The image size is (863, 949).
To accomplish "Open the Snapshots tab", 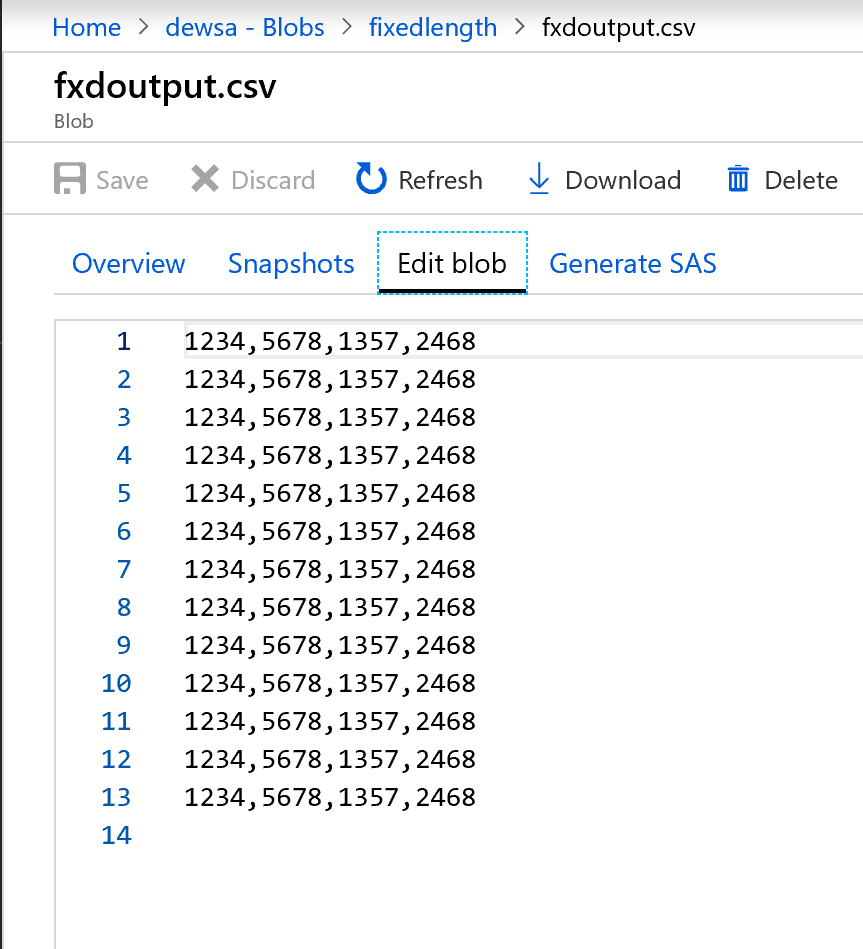I will tap(290, 263).
